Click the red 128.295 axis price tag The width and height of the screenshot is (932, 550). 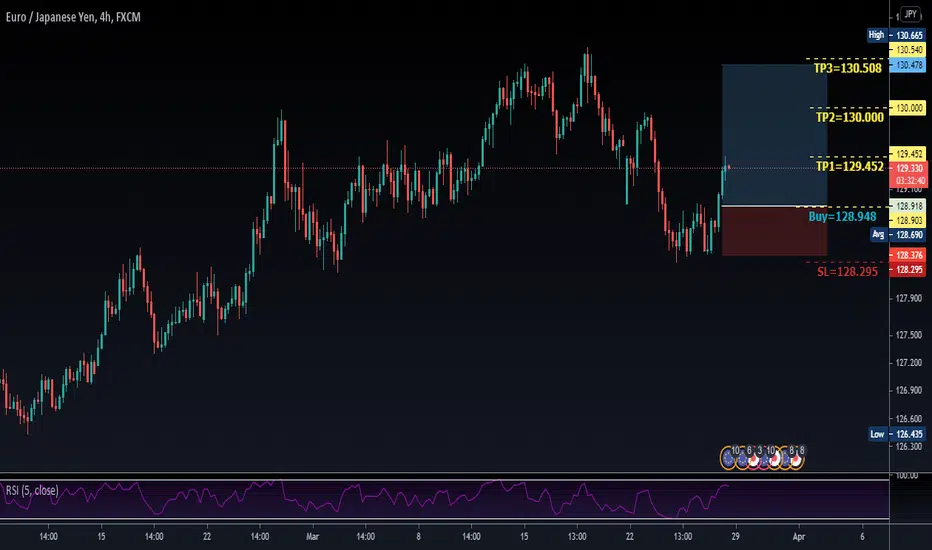(x=908, y=269)
